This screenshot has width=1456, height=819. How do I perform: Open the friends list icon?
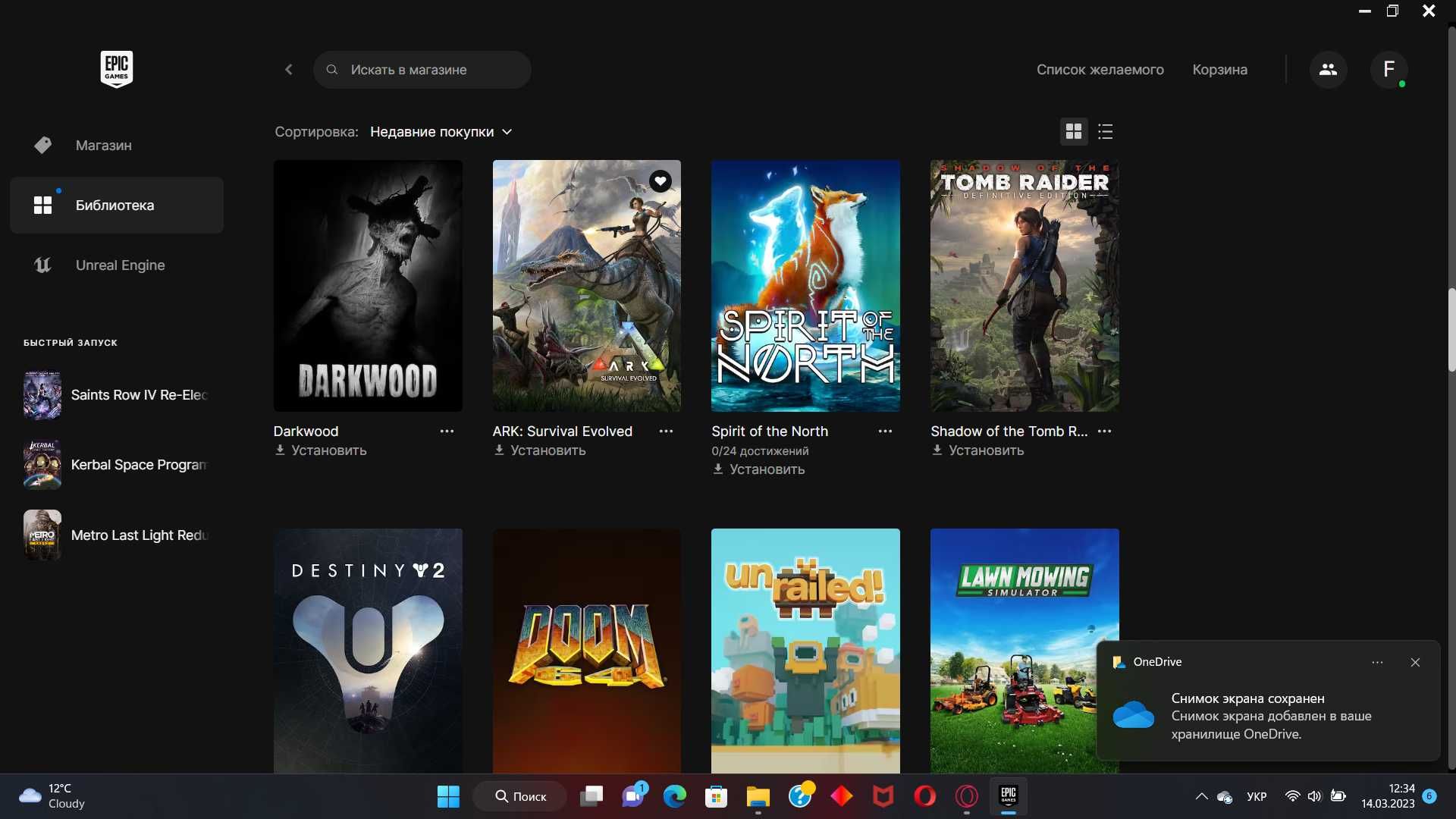click(x=1328, y=70)
